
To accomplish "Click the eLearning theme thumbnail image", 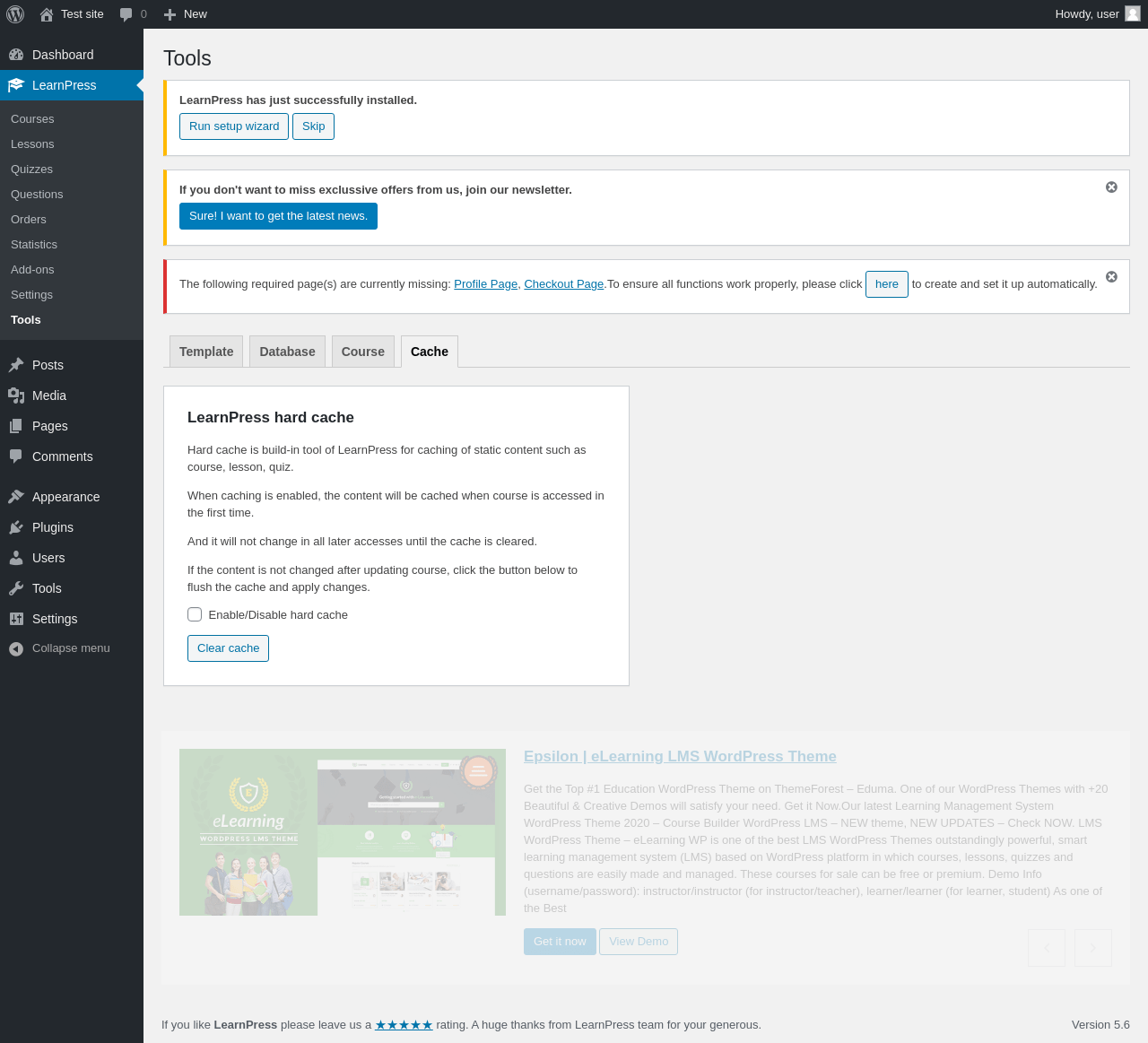I will click(x=343, y=832).
